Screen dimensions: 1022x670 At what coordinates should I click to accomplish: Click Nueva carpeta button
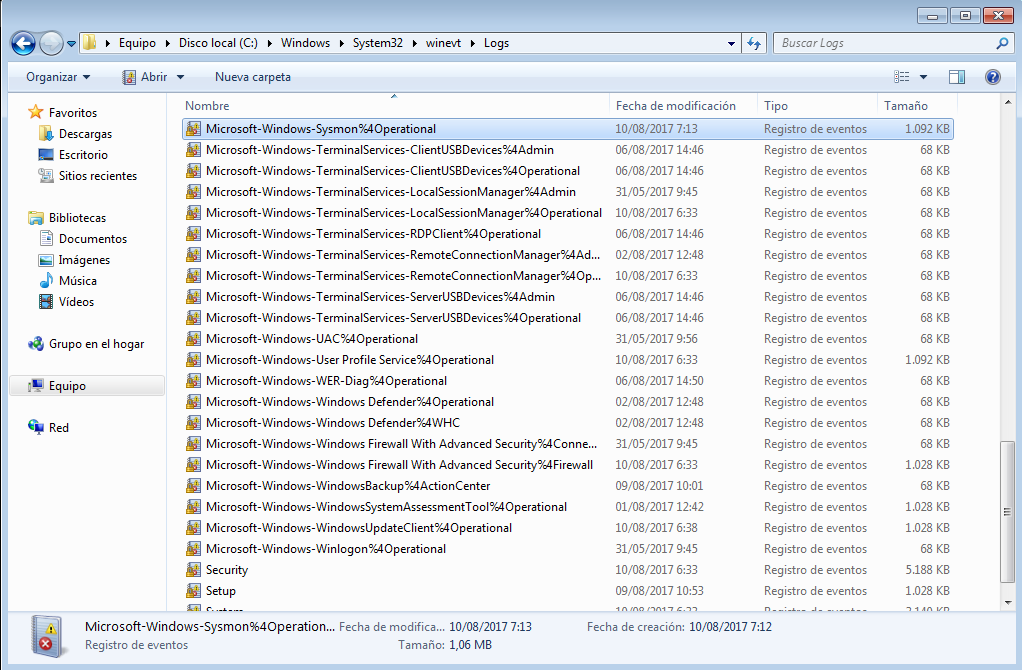point(252,77)
